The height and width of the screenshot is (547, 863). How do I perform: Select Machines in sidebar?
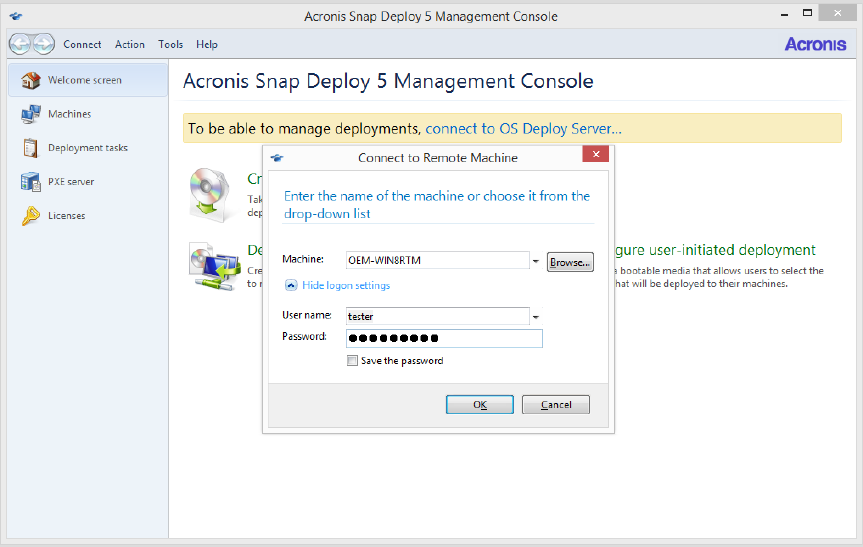[x=88, y=114]
